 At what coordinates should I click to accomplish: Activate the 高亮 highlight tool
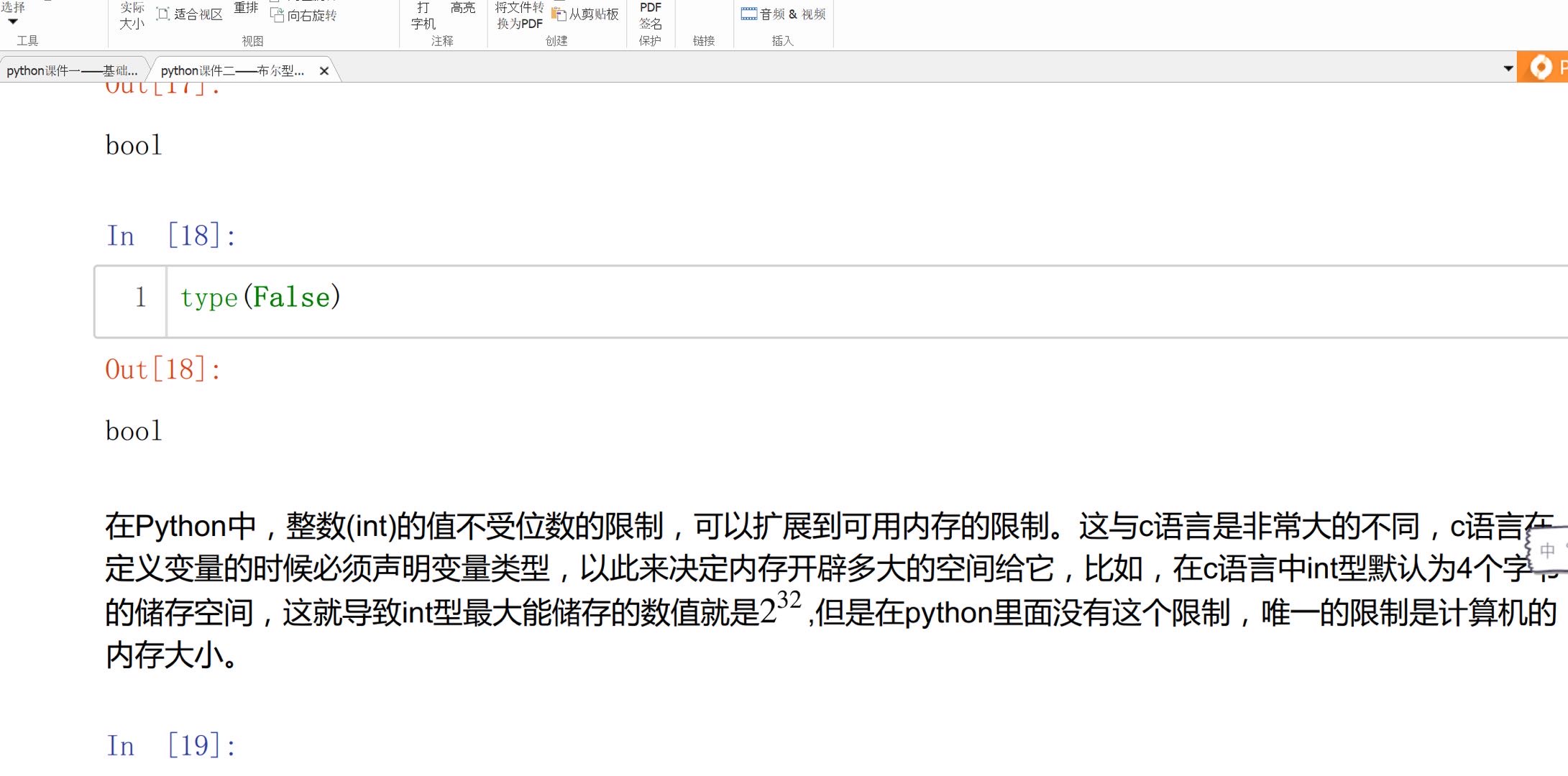click(x=462, y=9)
